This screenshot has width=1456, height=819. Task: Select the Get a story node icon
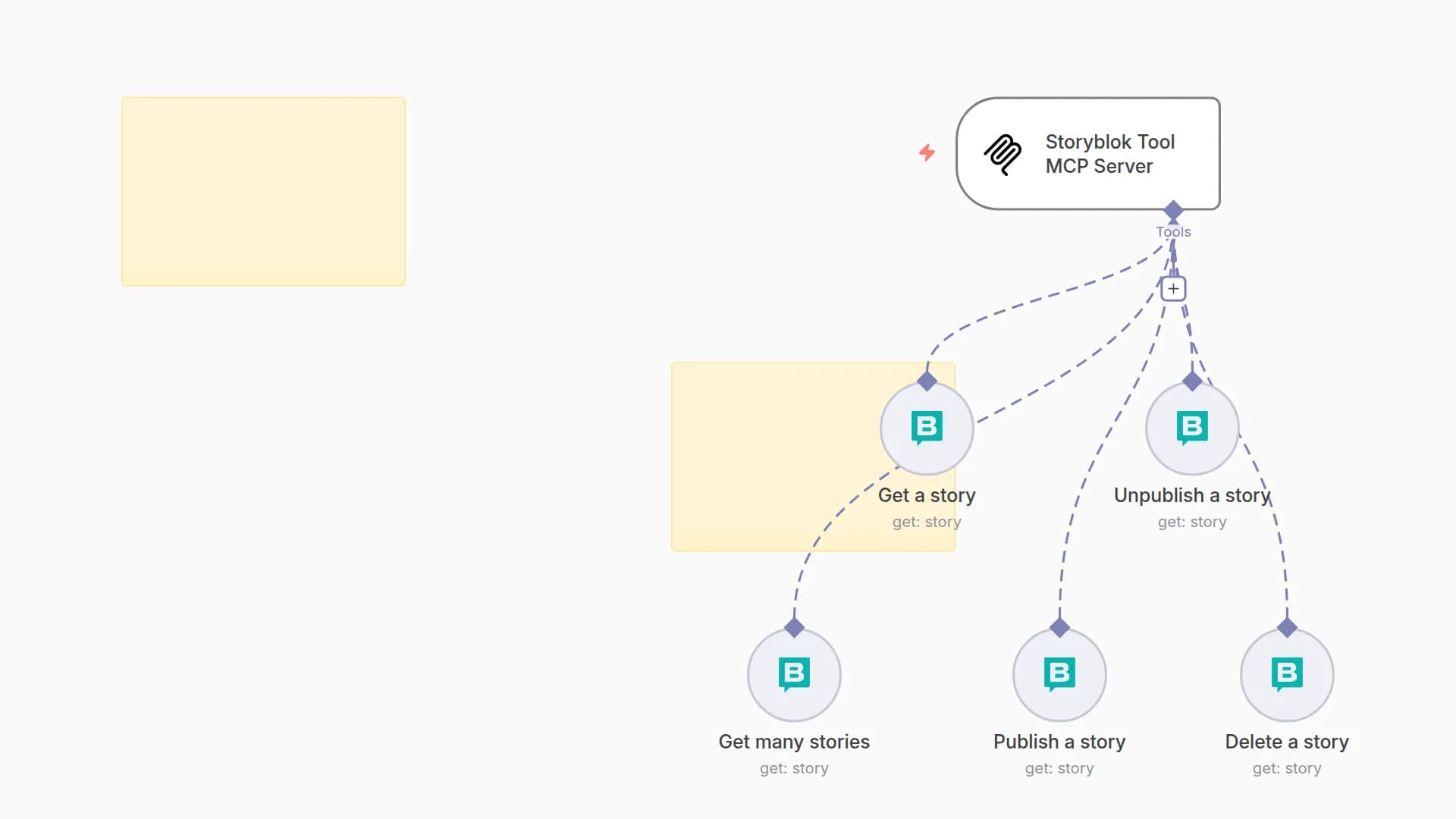coord(927,428)
